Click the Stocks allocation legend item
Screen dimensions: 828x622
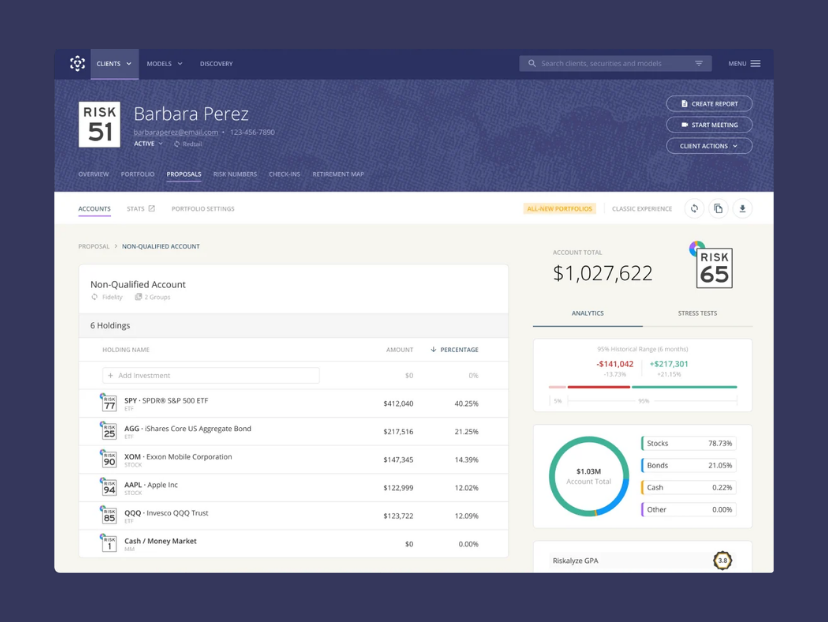pos(689,443)
